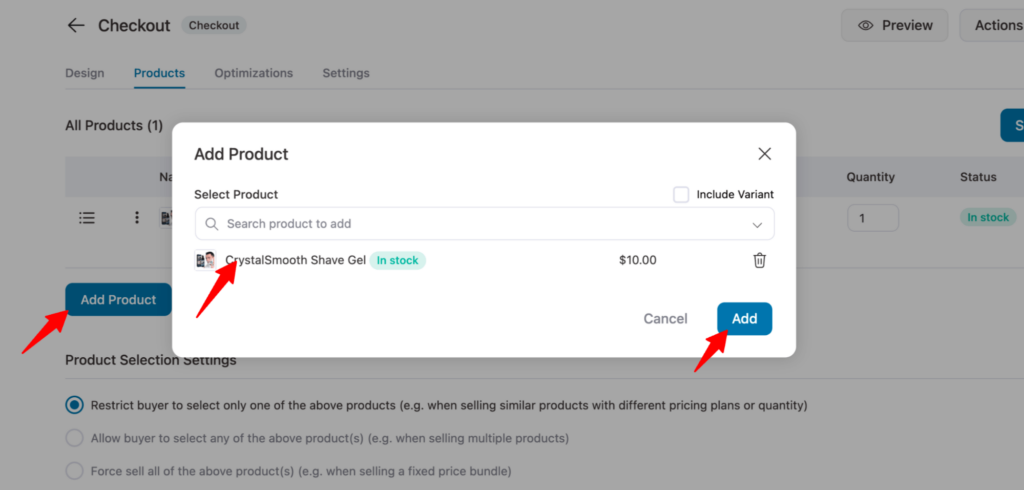
Task: Select 'Restrict buyer to select only one' option
Action: point(74,406)
